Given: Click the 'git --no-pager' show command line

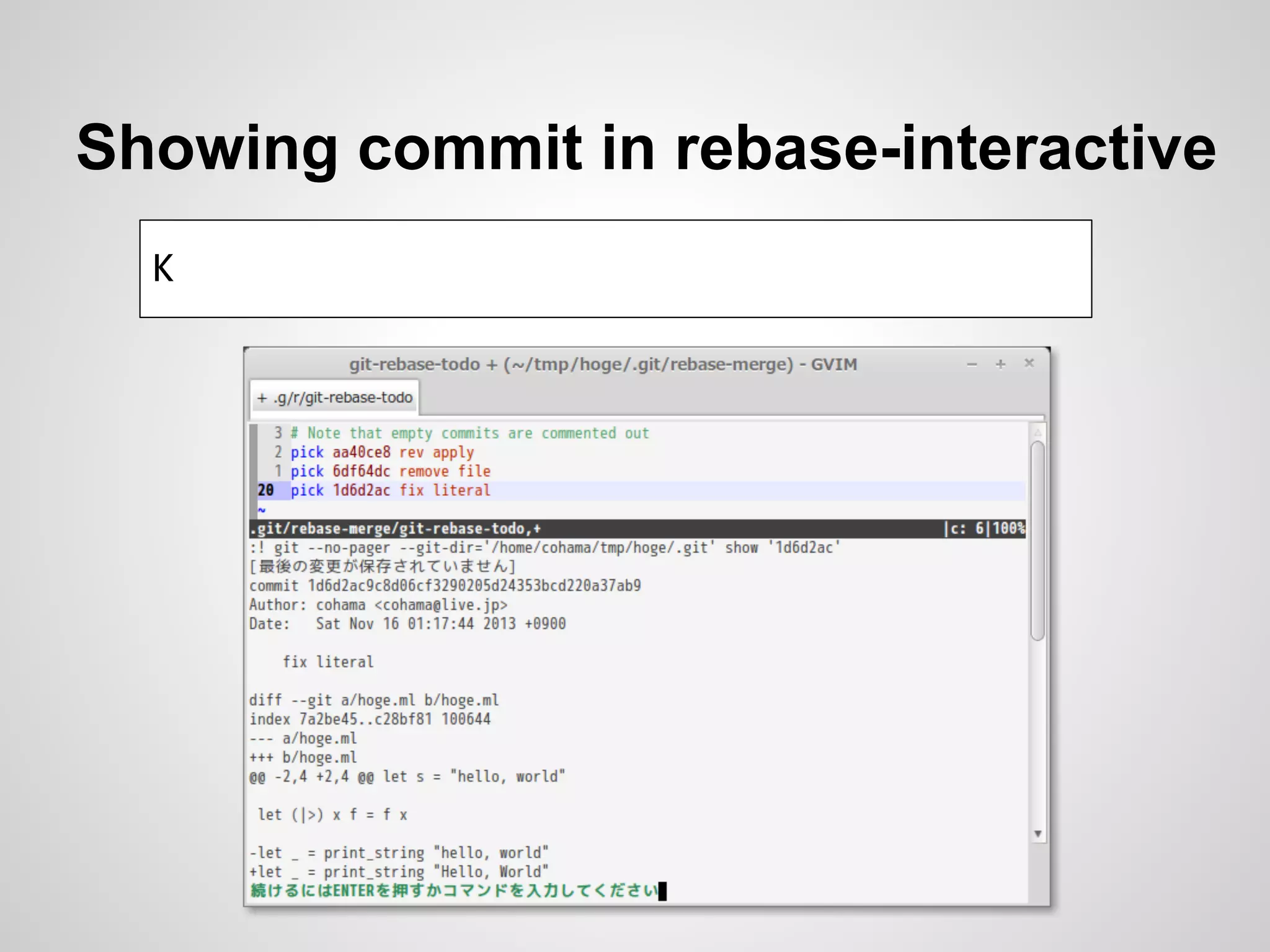Looking at the screenshot, I should tap(545, 548).
